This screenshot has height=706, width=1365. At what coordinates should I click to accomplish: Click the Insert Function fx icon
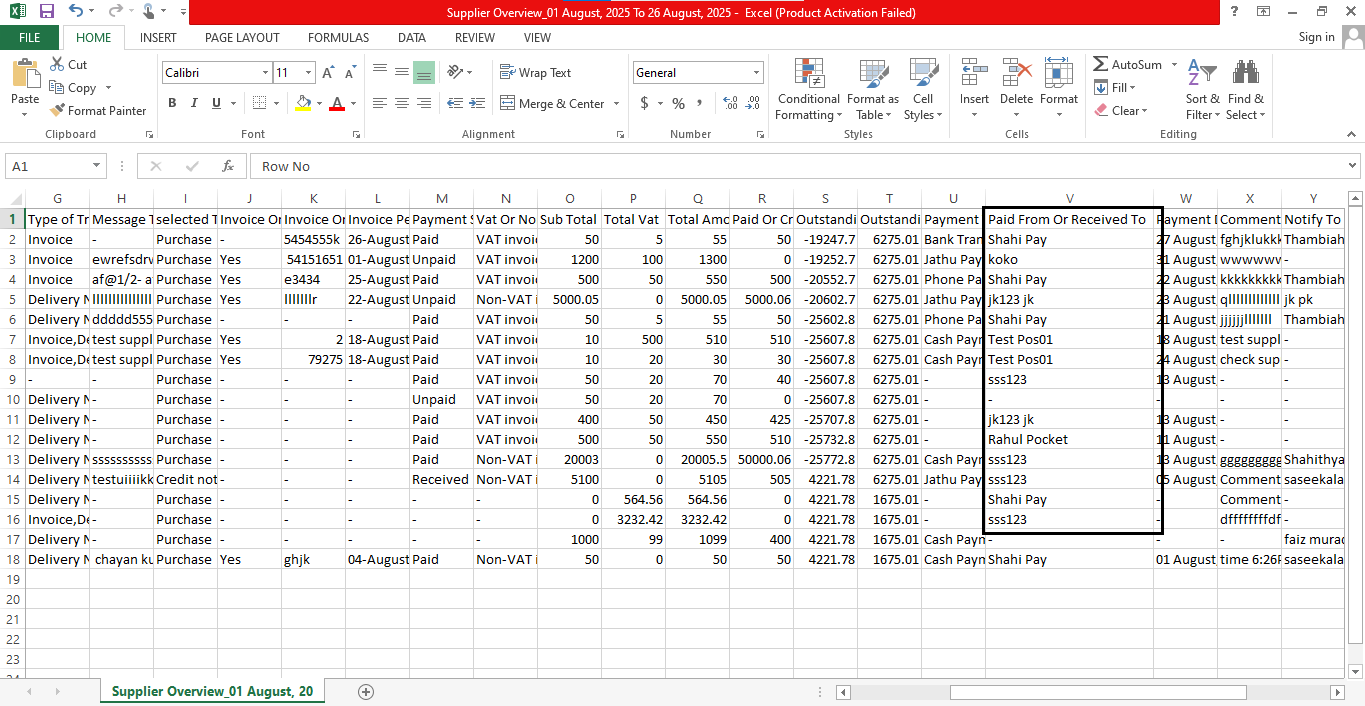[x=228, y=166]
